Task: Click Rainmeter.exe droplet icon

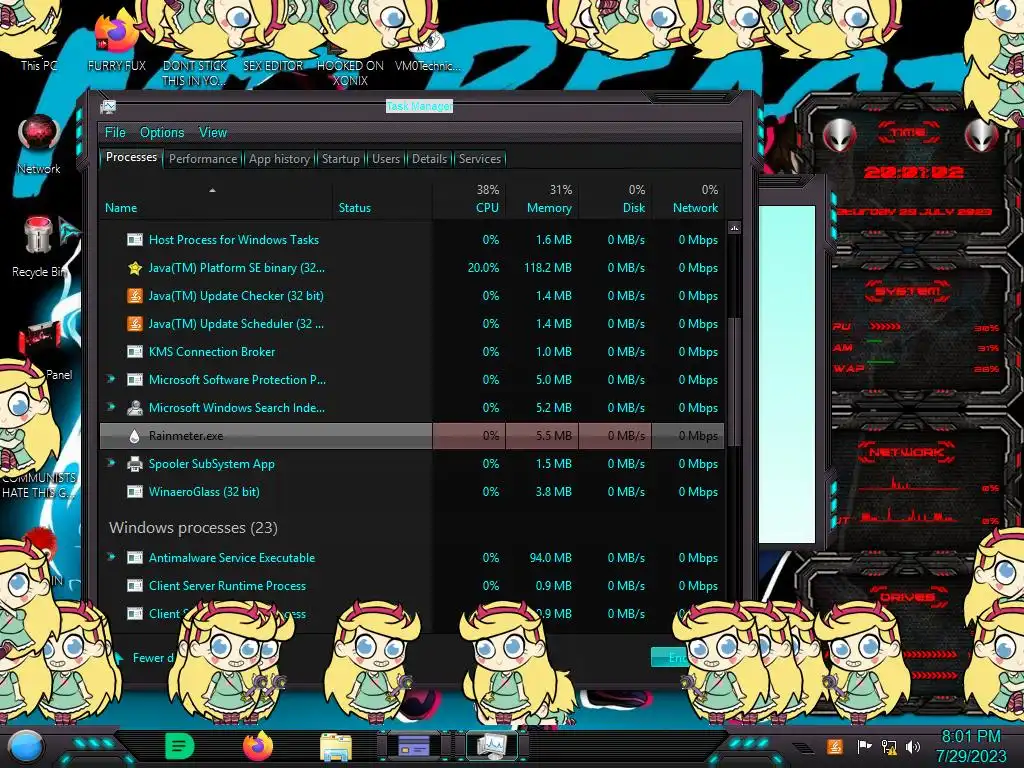Action: coord(135,436)
